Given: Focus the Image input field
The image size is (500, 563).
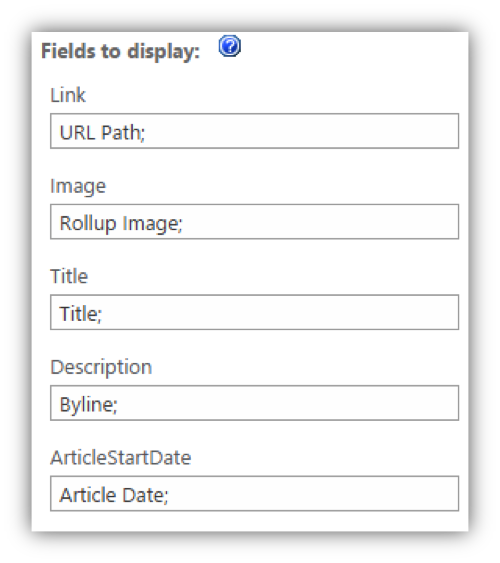Looking at the screenshot, I should pyautogui.click(x=254, y=222).
